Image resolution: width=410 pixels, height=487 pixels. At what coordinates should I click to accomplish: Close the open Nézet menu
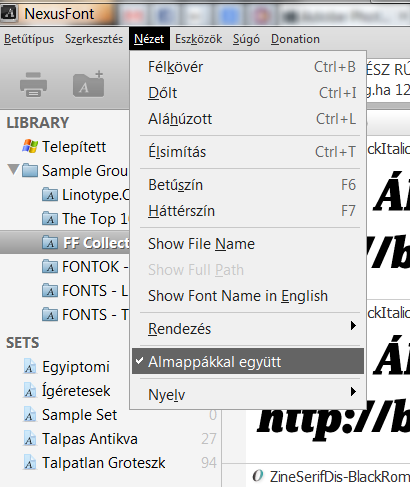(x=149, y=39)
